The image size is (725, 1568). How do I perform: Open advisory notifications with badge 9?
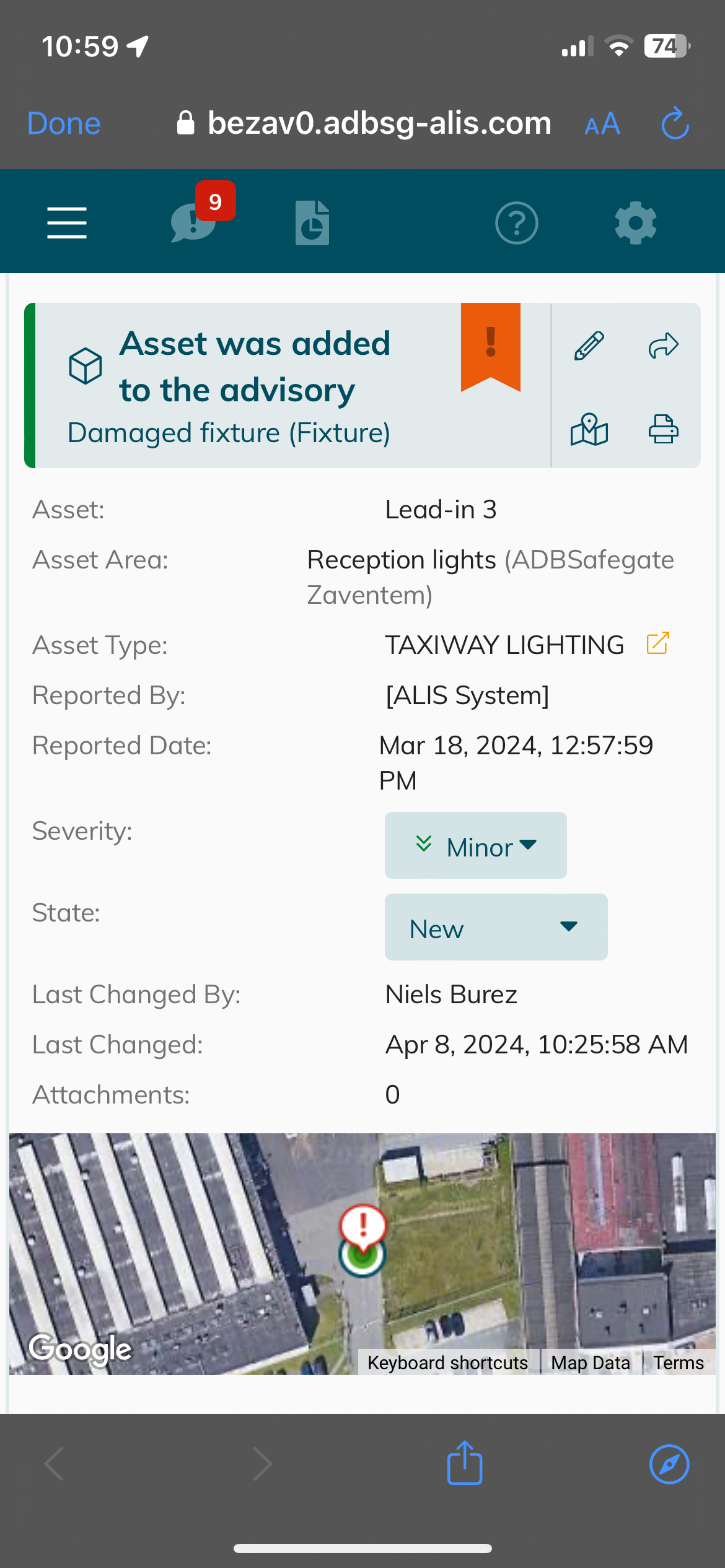point(195,222)
